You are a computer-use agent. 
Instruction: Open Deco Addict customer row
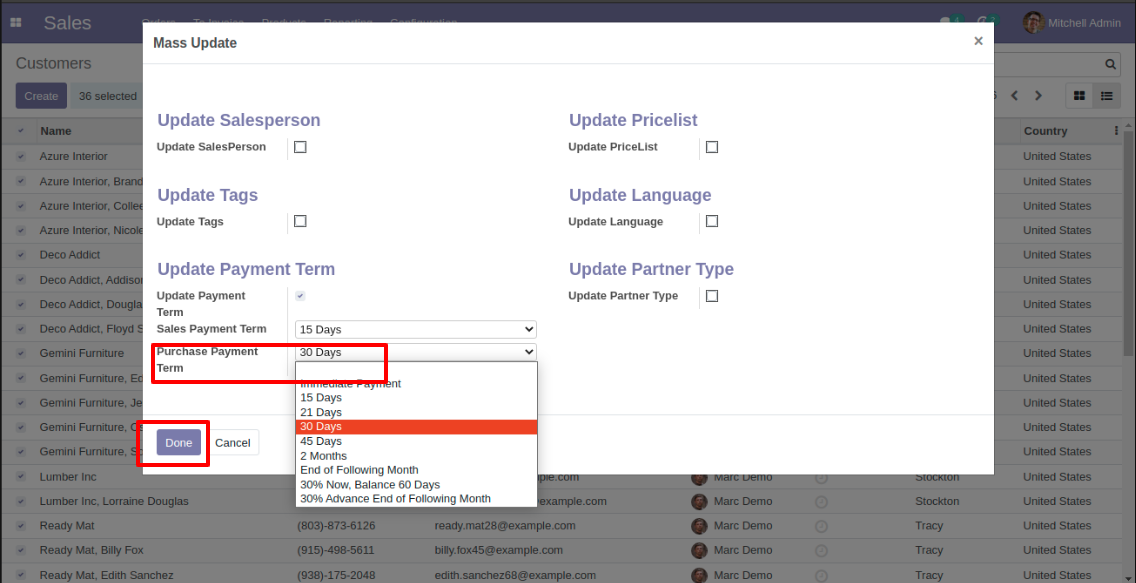coord(70,255)
